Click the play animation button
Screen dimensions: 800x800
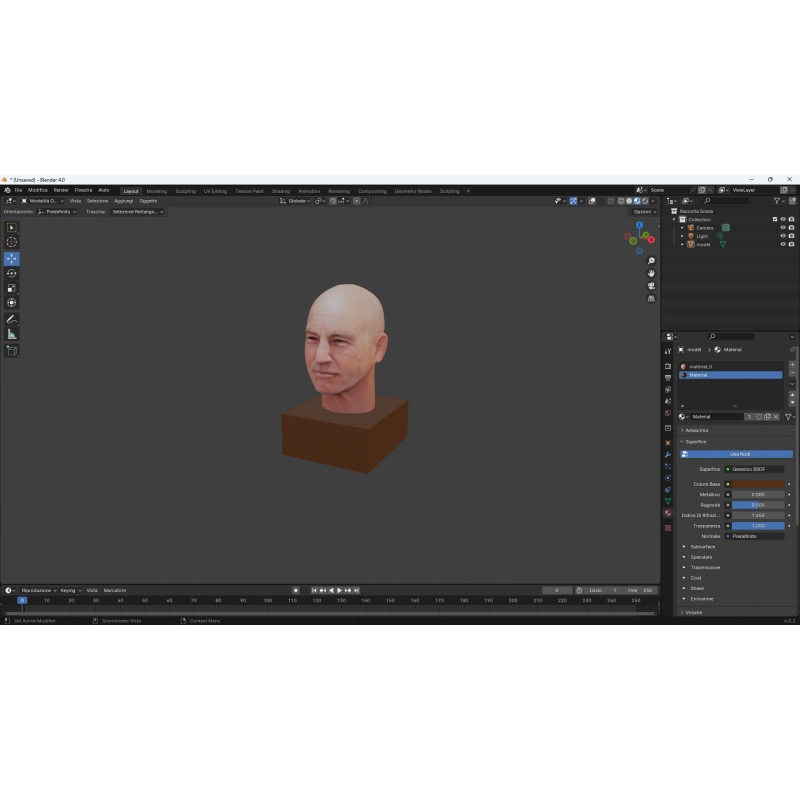tap(339, 590)
